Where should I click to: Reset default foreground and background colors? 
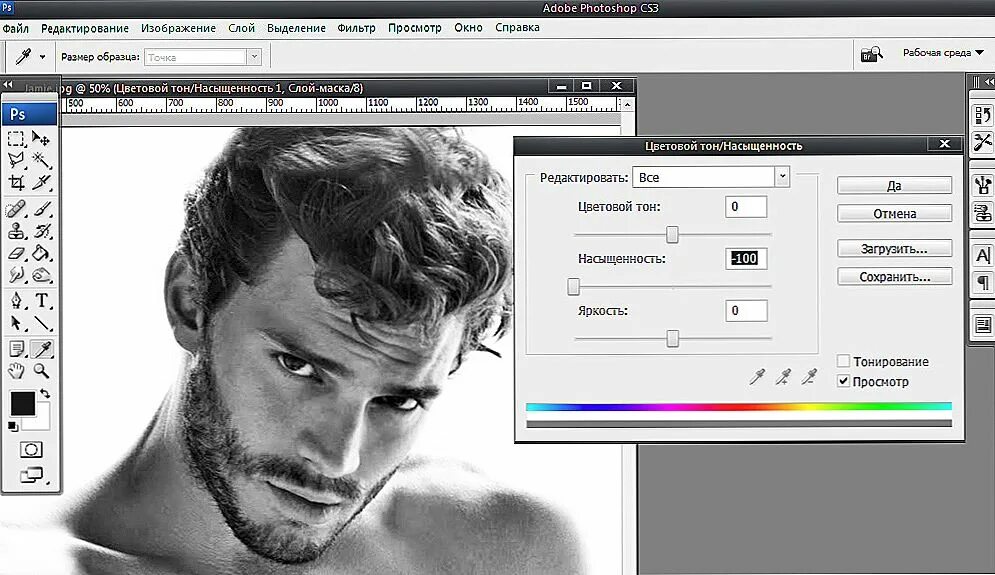(13, 426)
